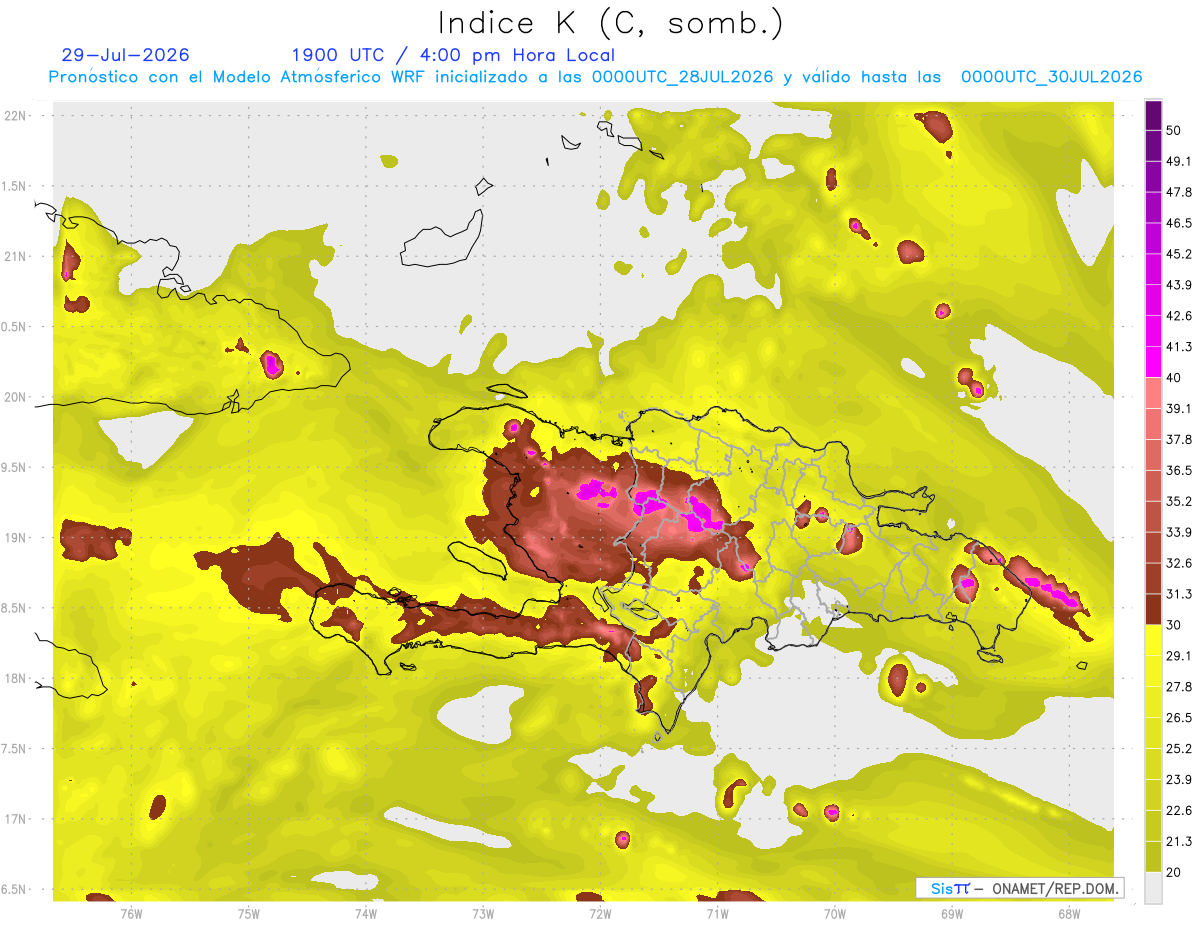Click the colorbar value '41.3'
This screenshot has height=927, width=1200.
click(1178, 347)
